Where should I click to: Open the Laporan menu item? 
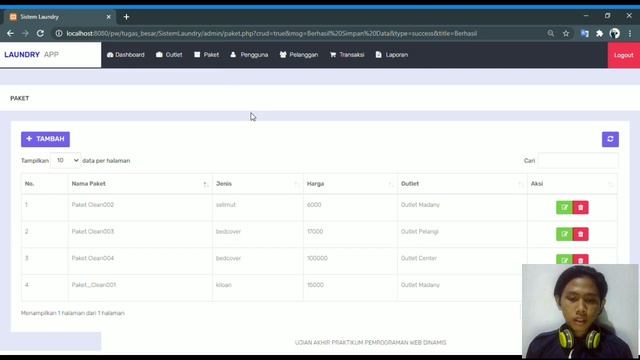pos(392,55)
